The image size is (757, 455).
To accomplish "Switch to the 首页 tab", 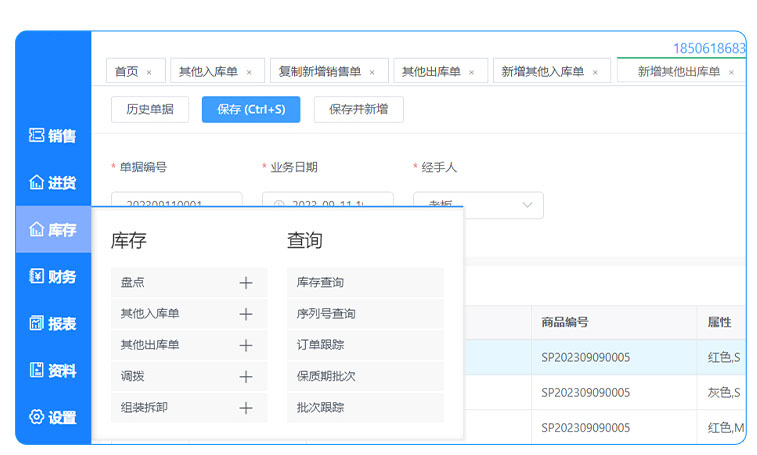I will (126, 72).
